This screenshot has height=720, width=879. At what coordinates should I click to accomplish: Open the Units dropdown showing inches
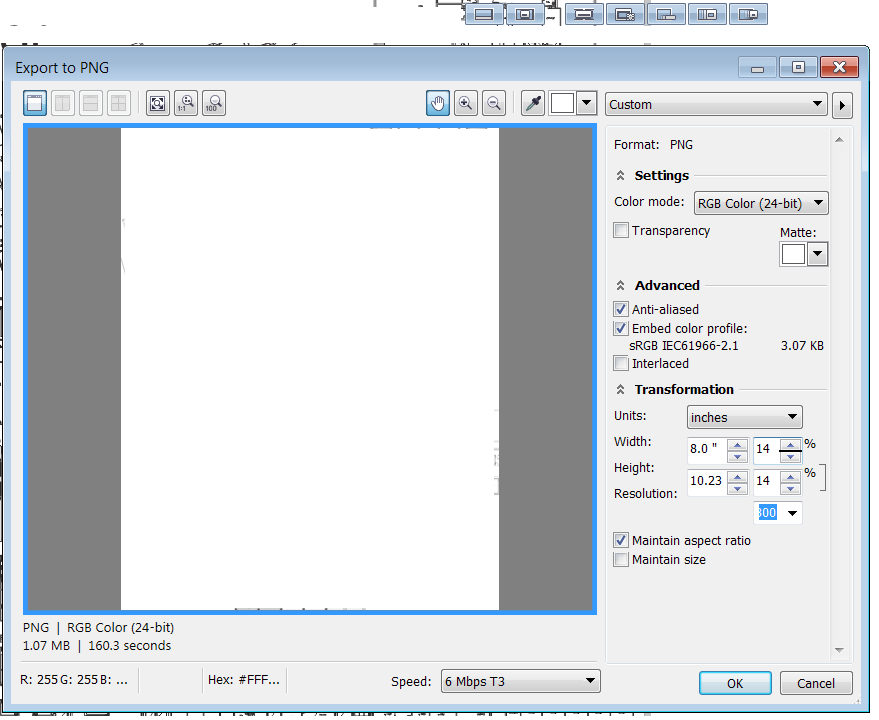point(744,417)
